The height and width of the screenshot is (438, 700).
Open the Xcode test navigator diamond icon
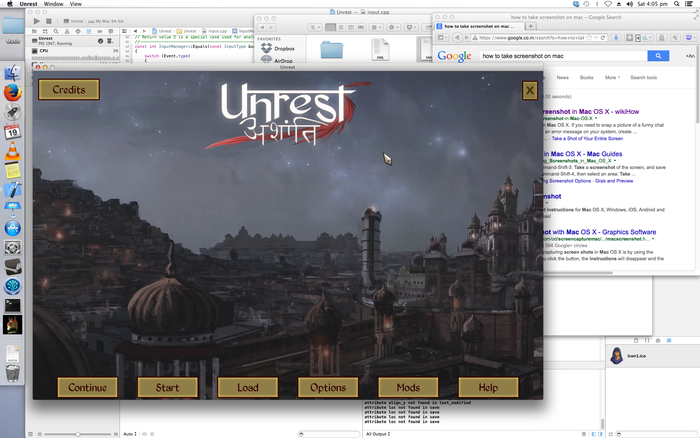[78, 31]
